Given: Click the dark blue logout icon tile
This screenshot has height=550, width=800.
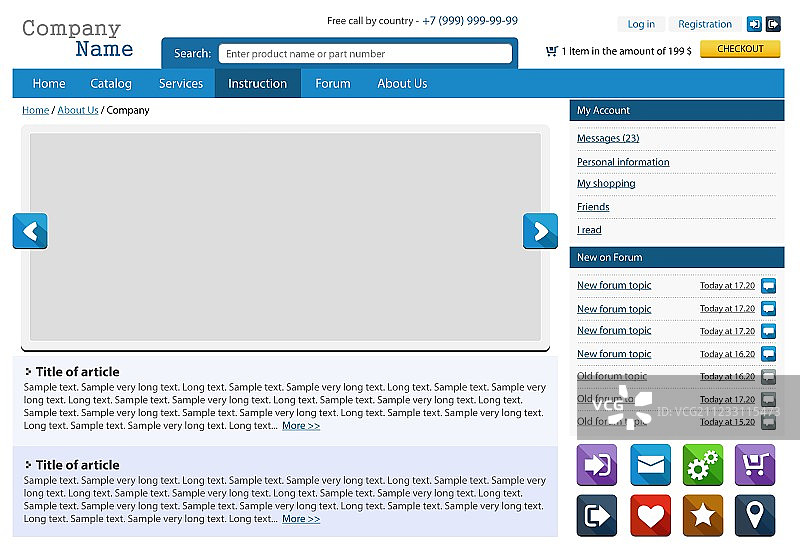Looking at the screenshot, I should pyautogui.click(x=597, y=515).
